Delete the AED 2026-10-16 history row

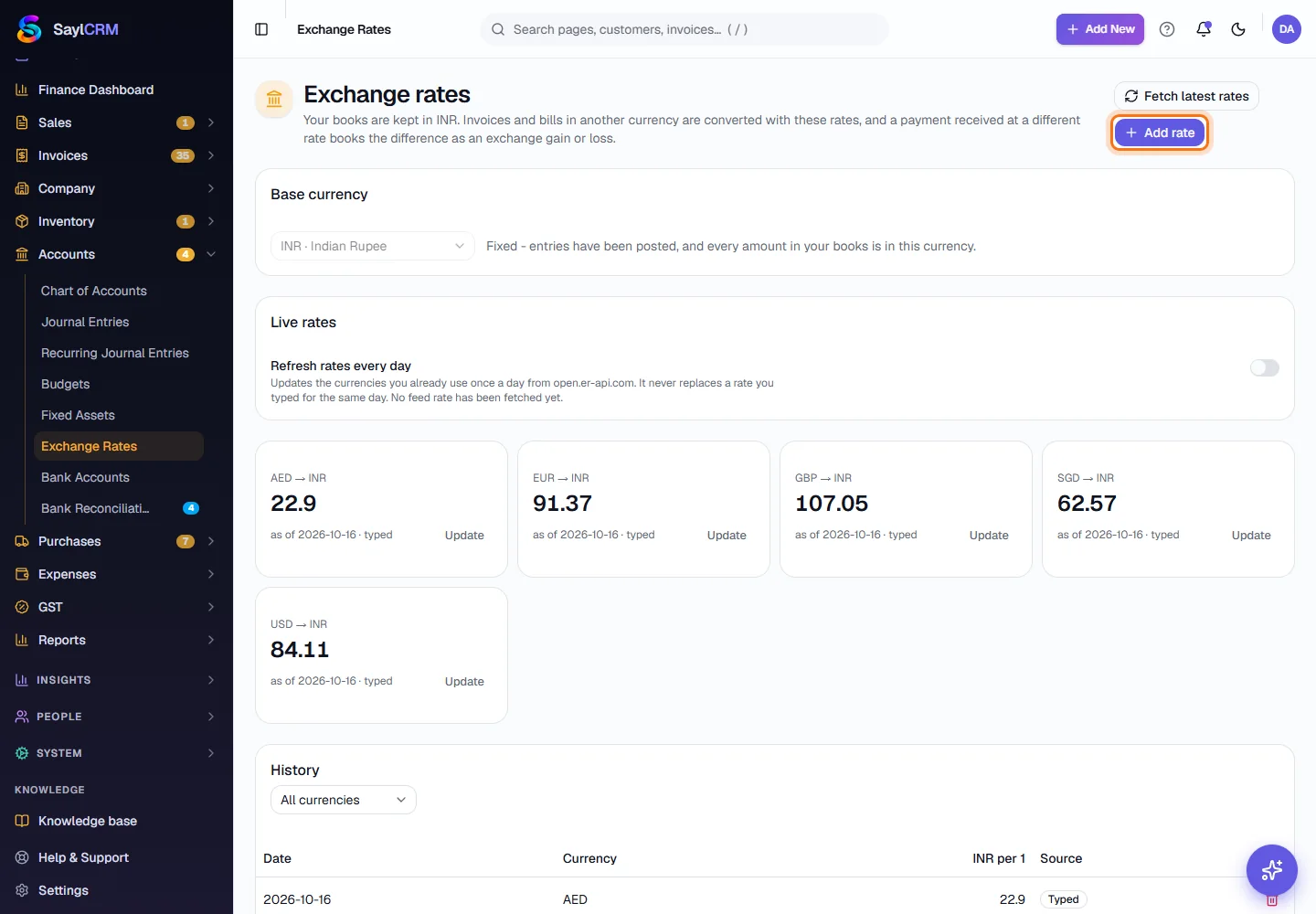[1272, 900]
